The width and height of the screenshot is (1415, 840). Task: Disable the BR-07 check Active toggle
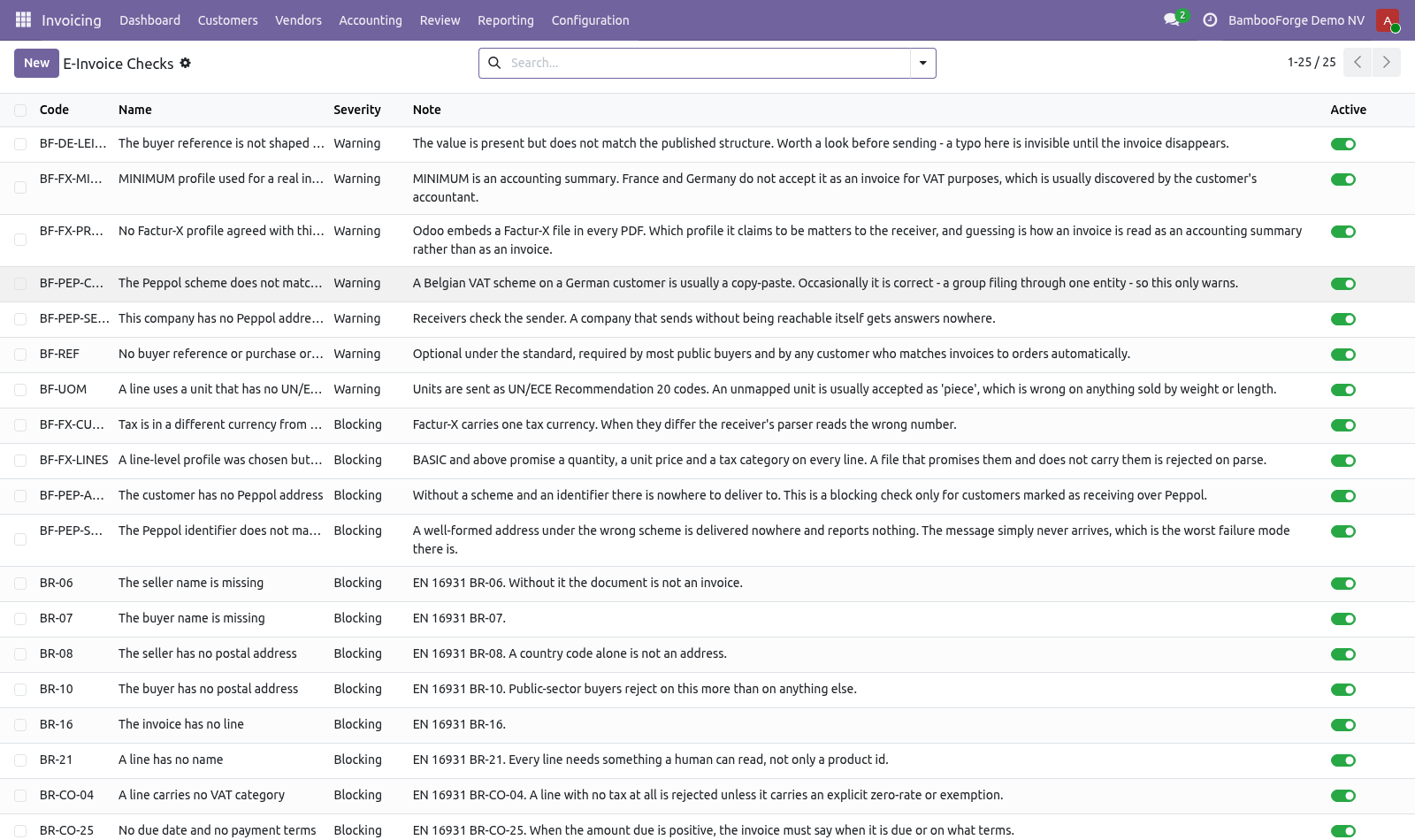1343,619
